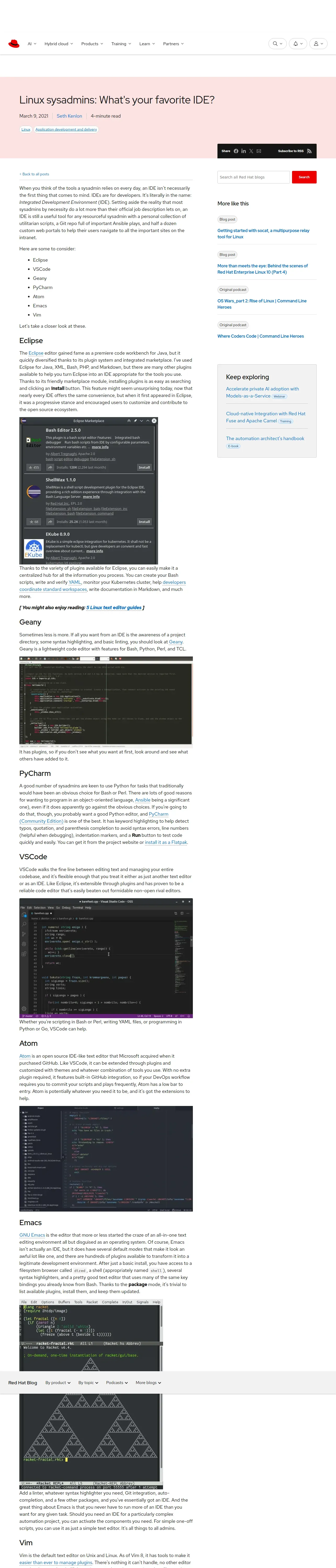Install the ShellWax 1.1.0 plugin

[x=144, y=522]
